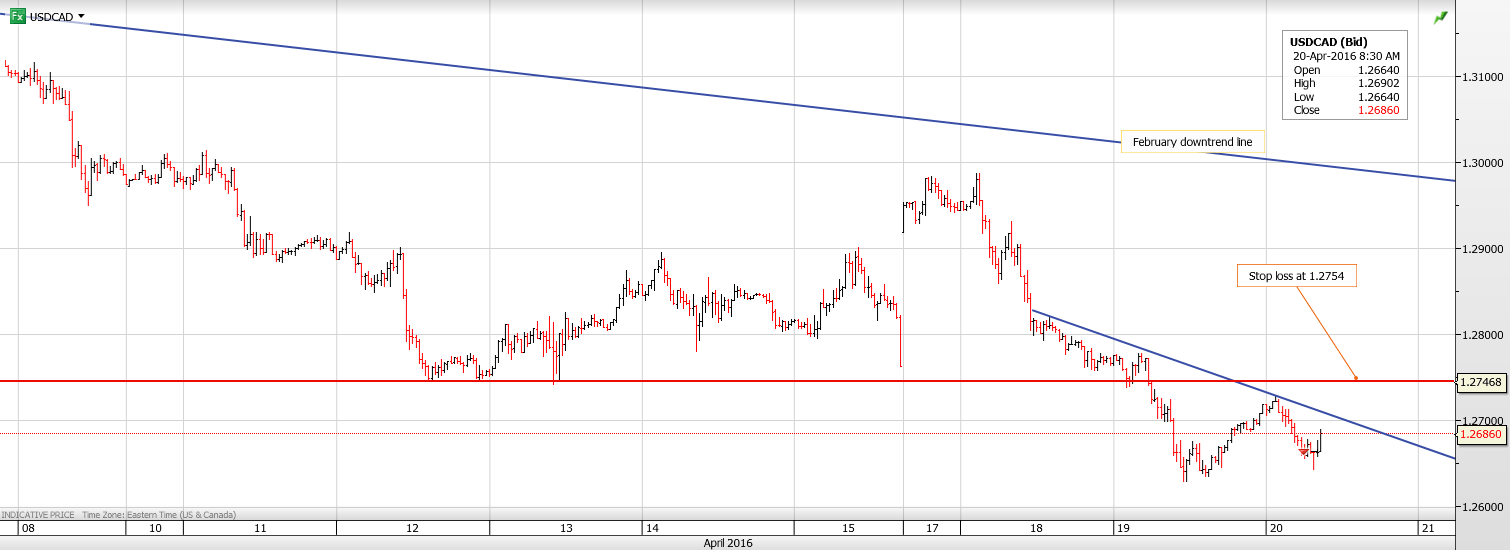Select the 'Stop loss at 1.2754' annotation box
This screenshot has width=1510, height=550.
1296,276
